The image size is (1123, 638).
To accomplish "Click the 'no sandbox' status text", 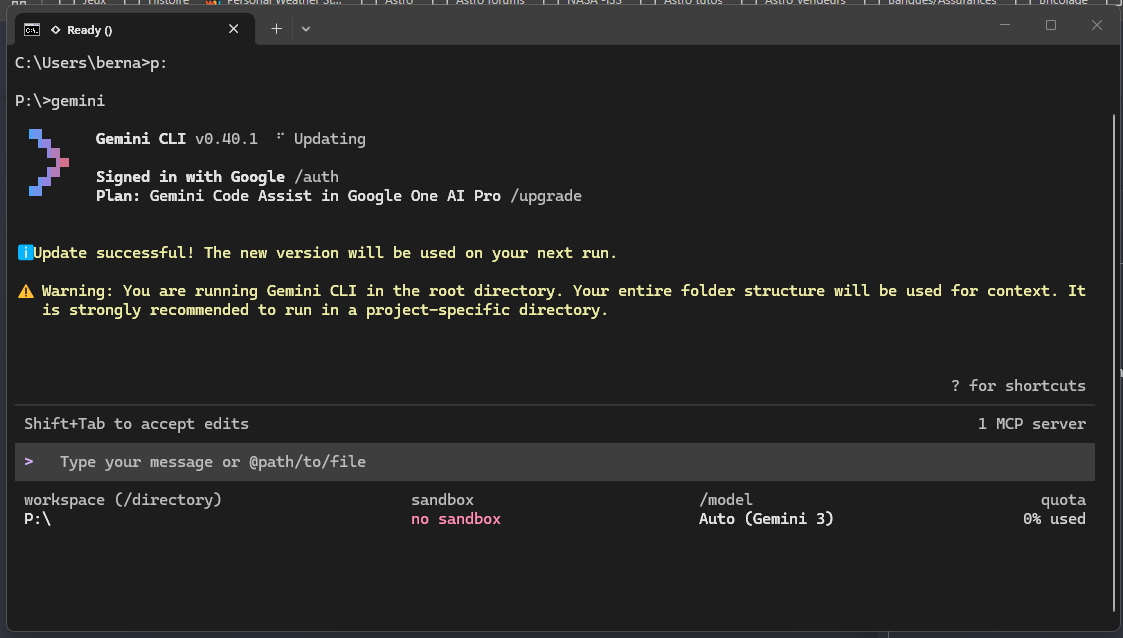I will point(456,519).
